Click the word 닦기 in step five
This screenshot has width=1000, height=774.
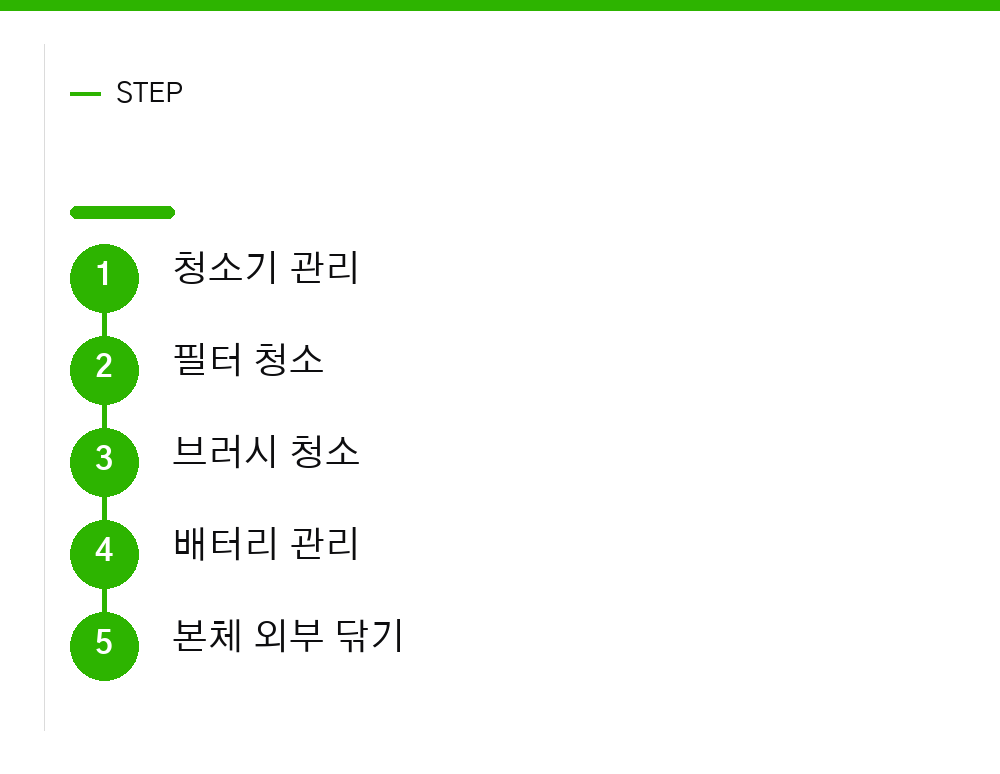tap(369, 636)
